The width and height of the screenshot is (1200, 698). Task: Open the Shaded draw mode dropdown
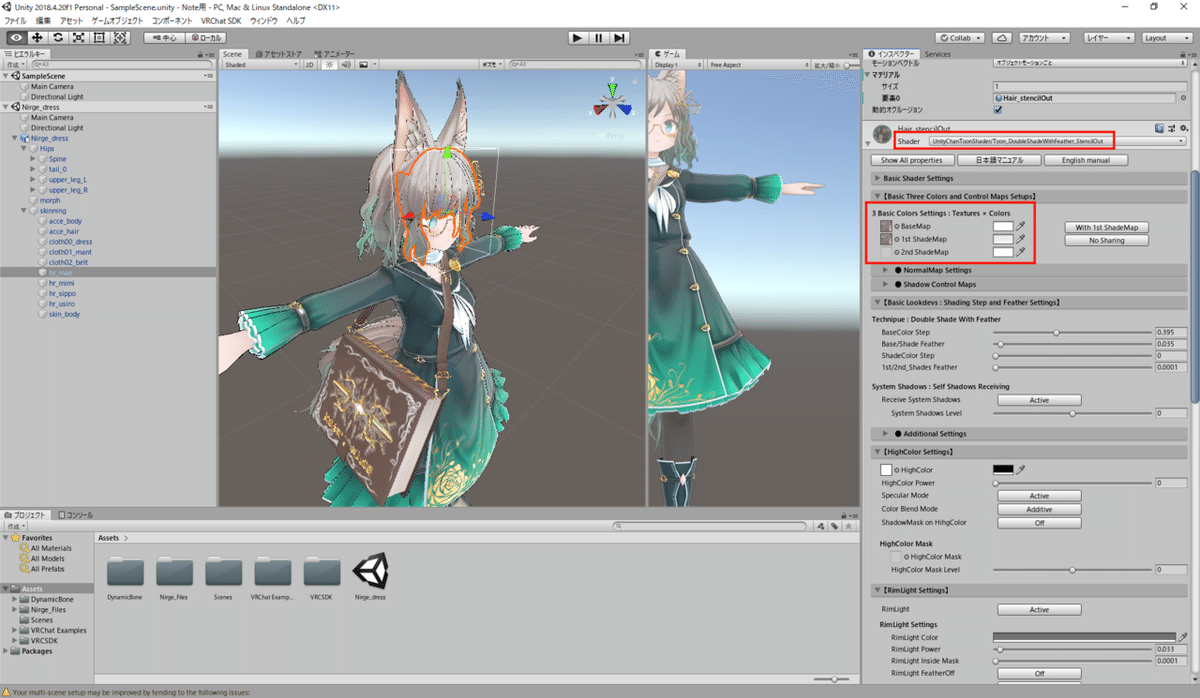260,64
